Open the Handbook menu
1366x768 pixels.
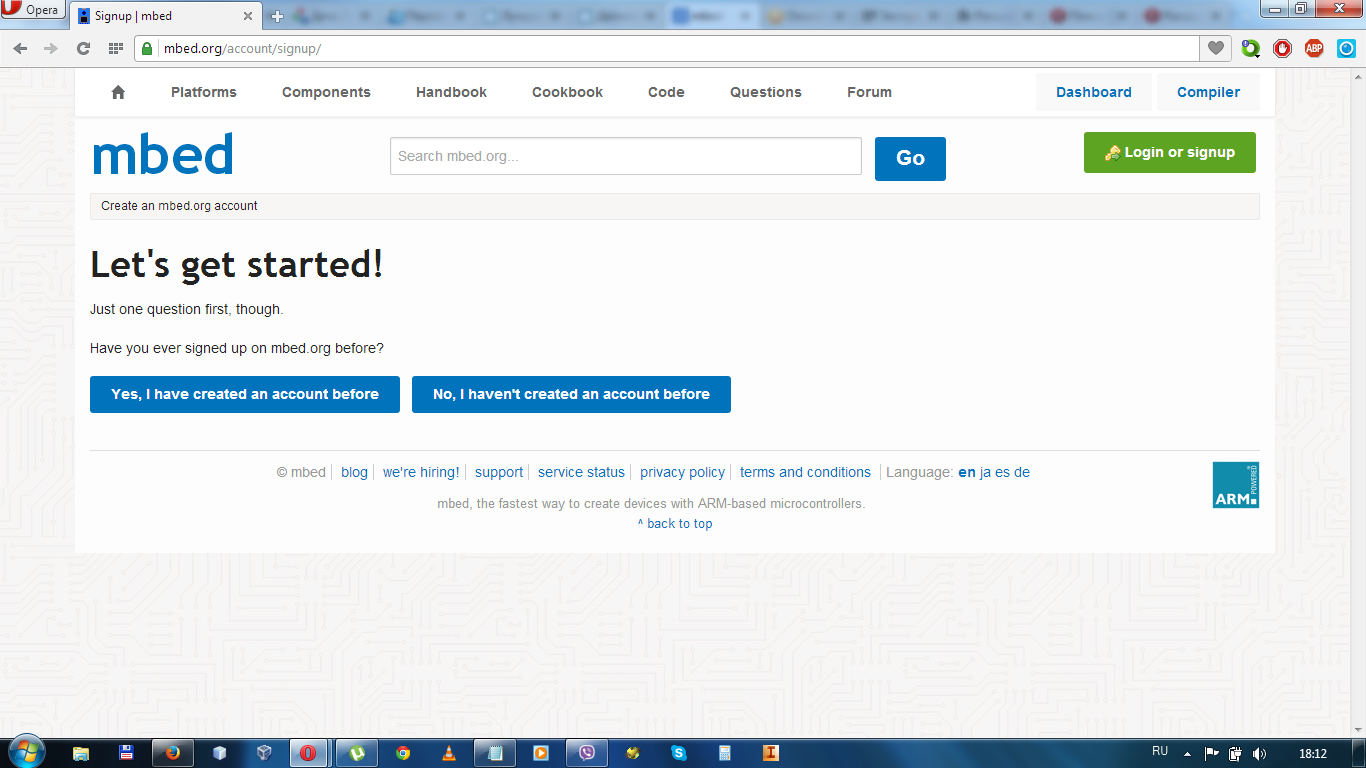point(451,92)
